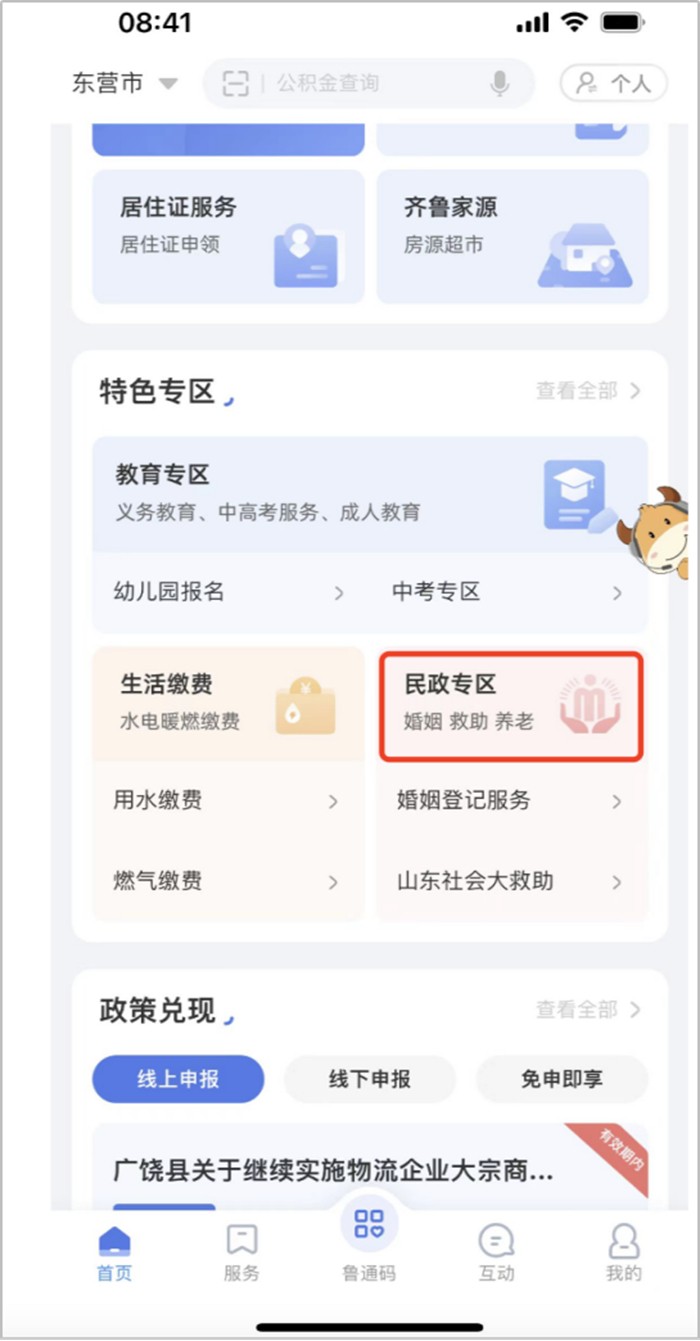Open the 我的 profile tab icon

(623, 1242)
